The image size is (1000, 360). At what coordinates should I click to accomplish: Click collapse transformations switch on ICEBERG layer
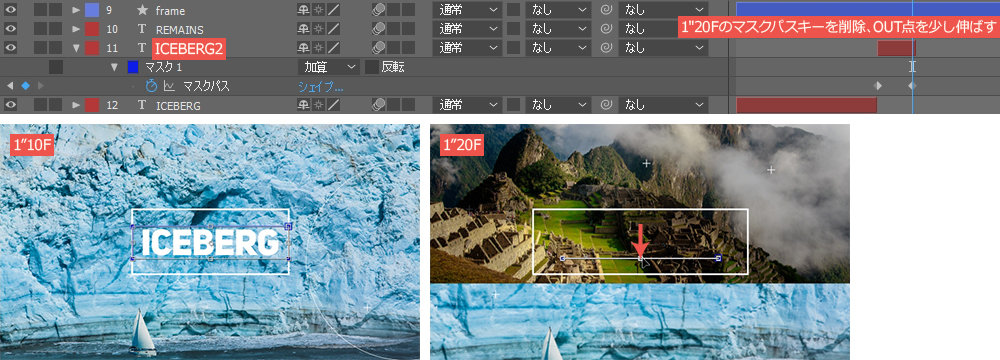pos(318,105)
